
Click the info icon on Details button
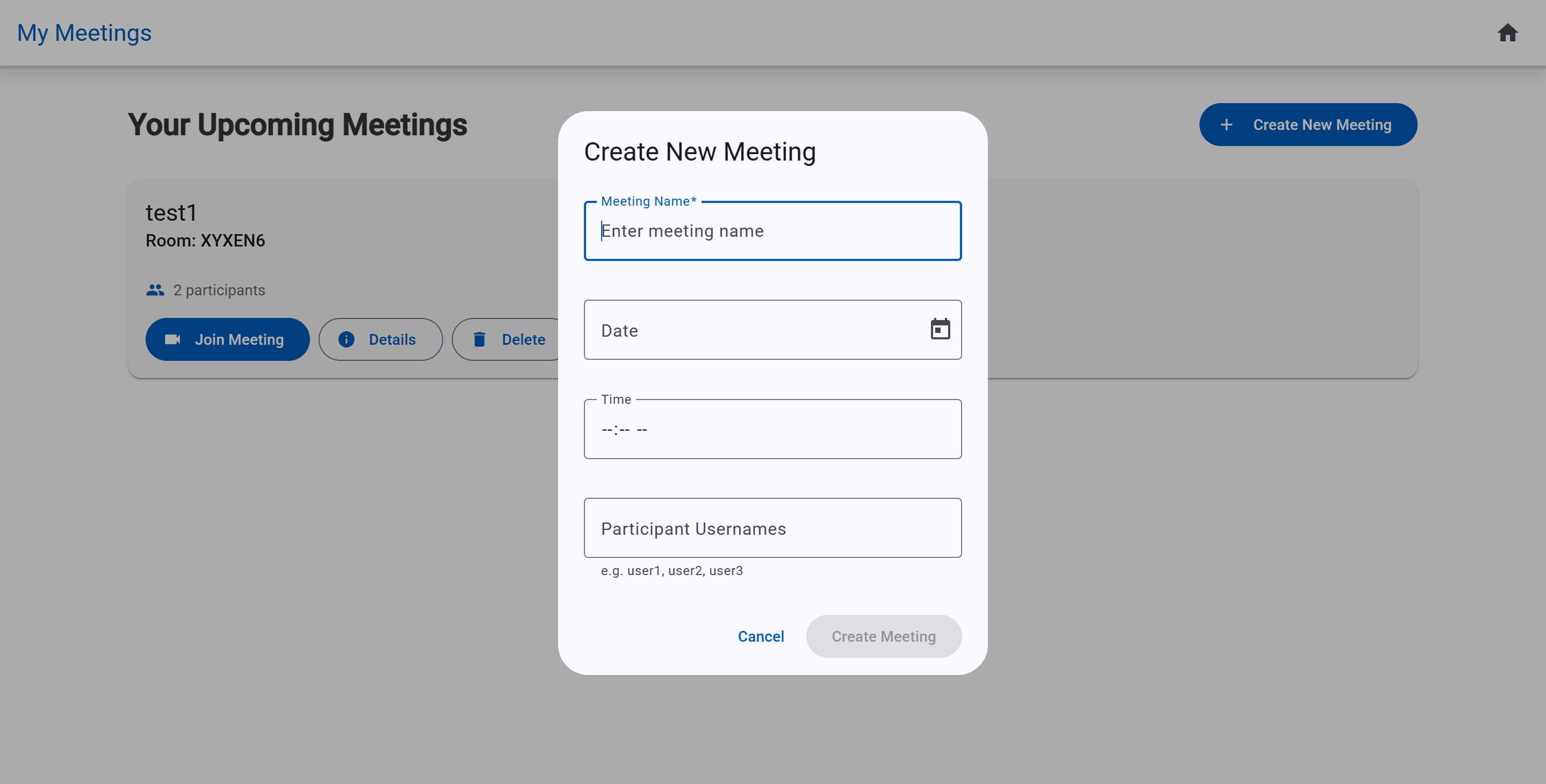346,339
